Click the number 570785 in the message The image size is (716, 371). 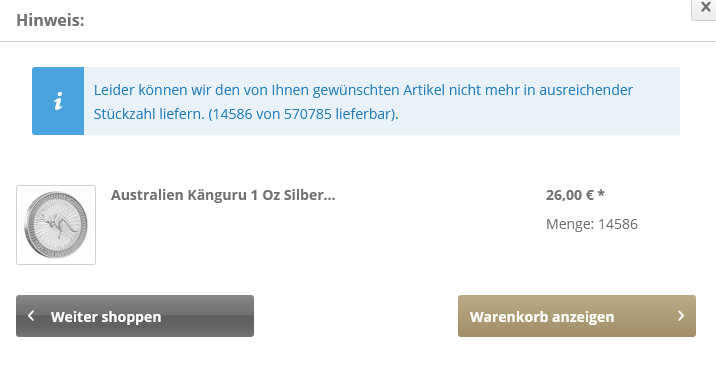308,114
